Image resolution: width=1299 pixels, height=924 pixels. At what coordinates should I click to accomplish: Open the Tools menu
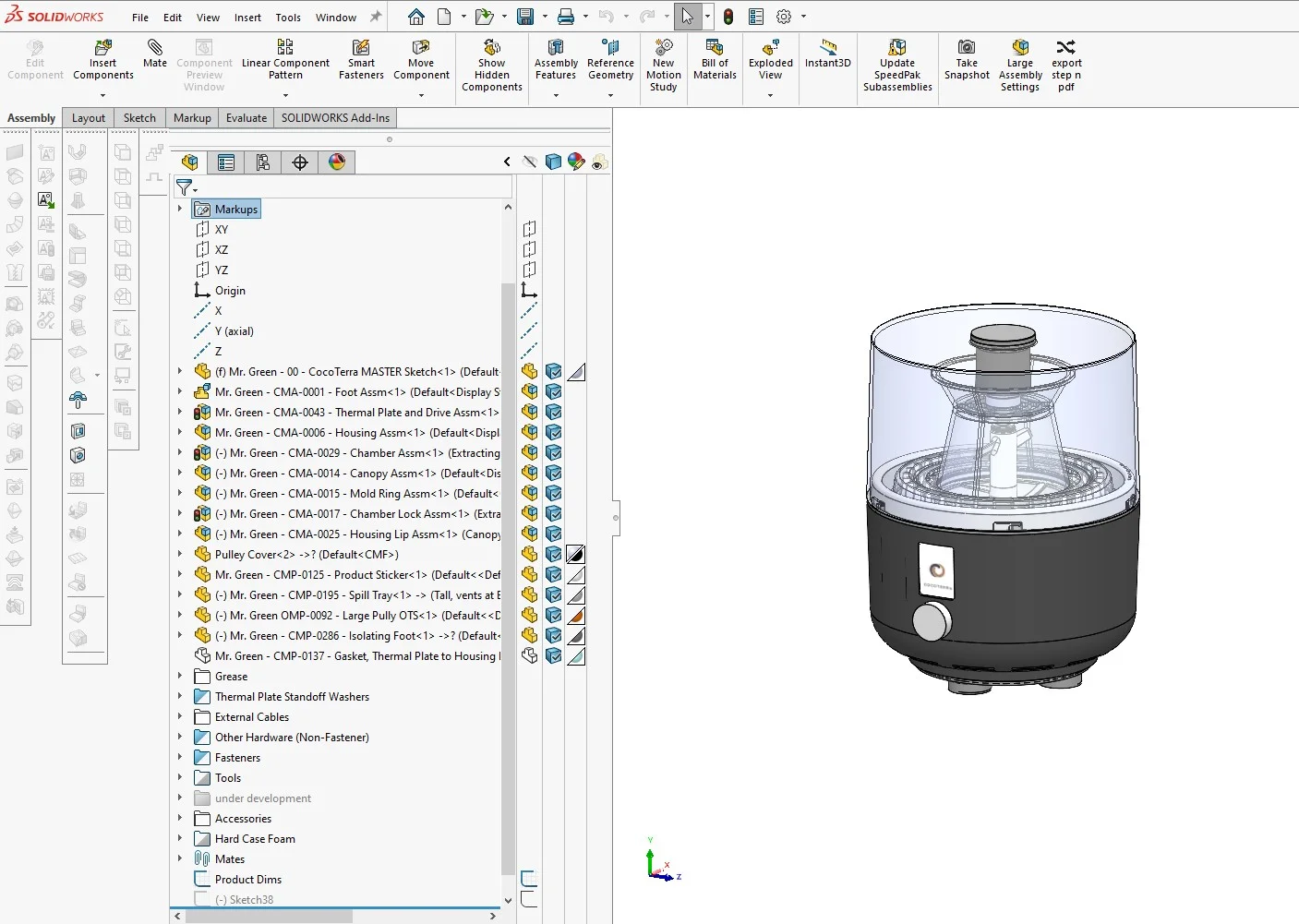pyautogui.click(x=288, y=18)
